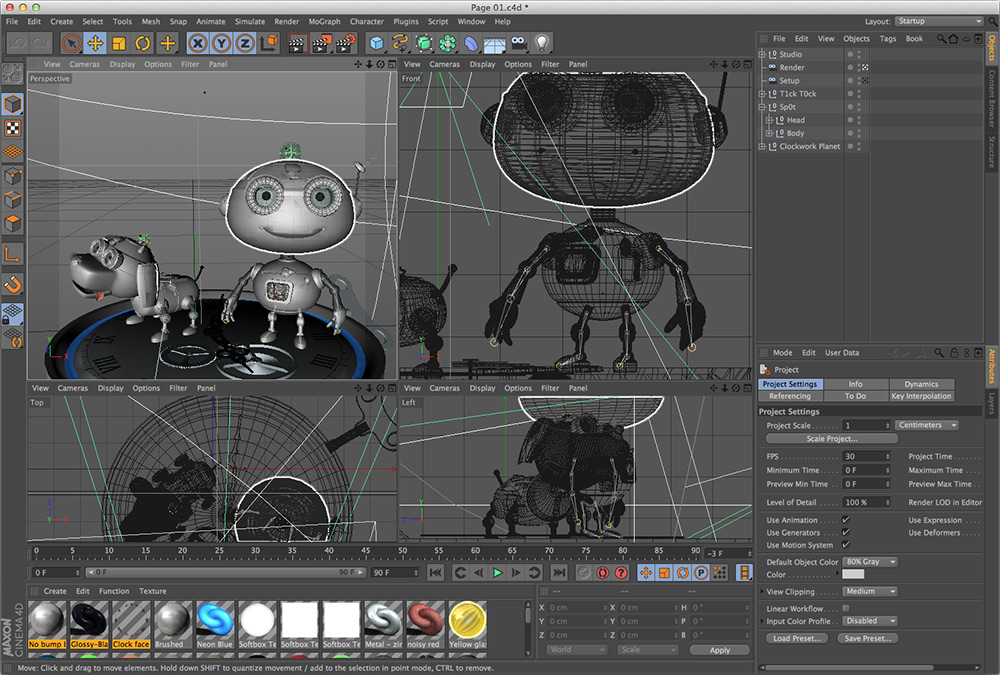
Task: Click the Load Preset... button
Action: tap(797, 638)
